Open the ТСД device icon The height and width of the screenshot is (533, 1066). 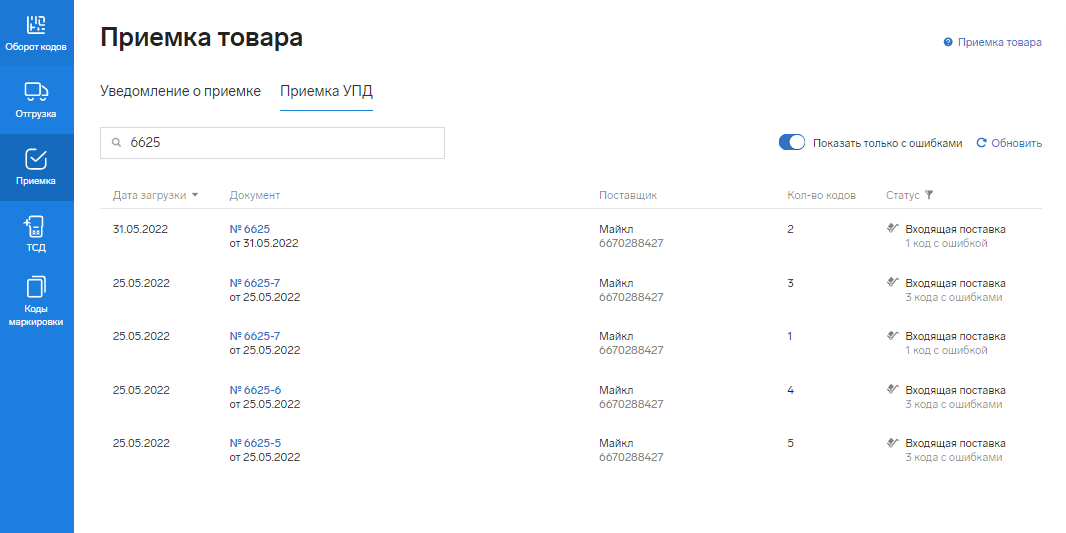tap(36, 226)
